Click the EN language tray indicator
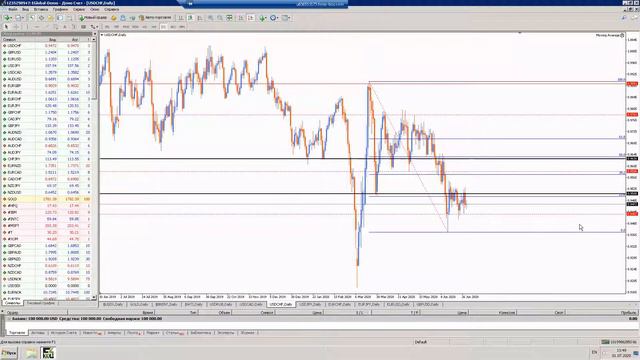This screenshot has width=640, height=360. (594, 352)
